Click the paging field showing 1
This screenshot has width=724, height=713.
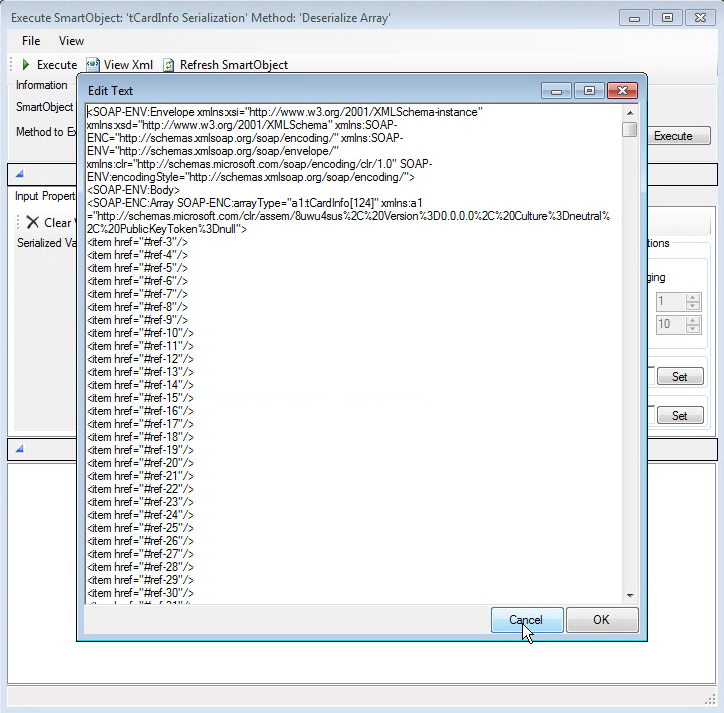coord(671,302)
